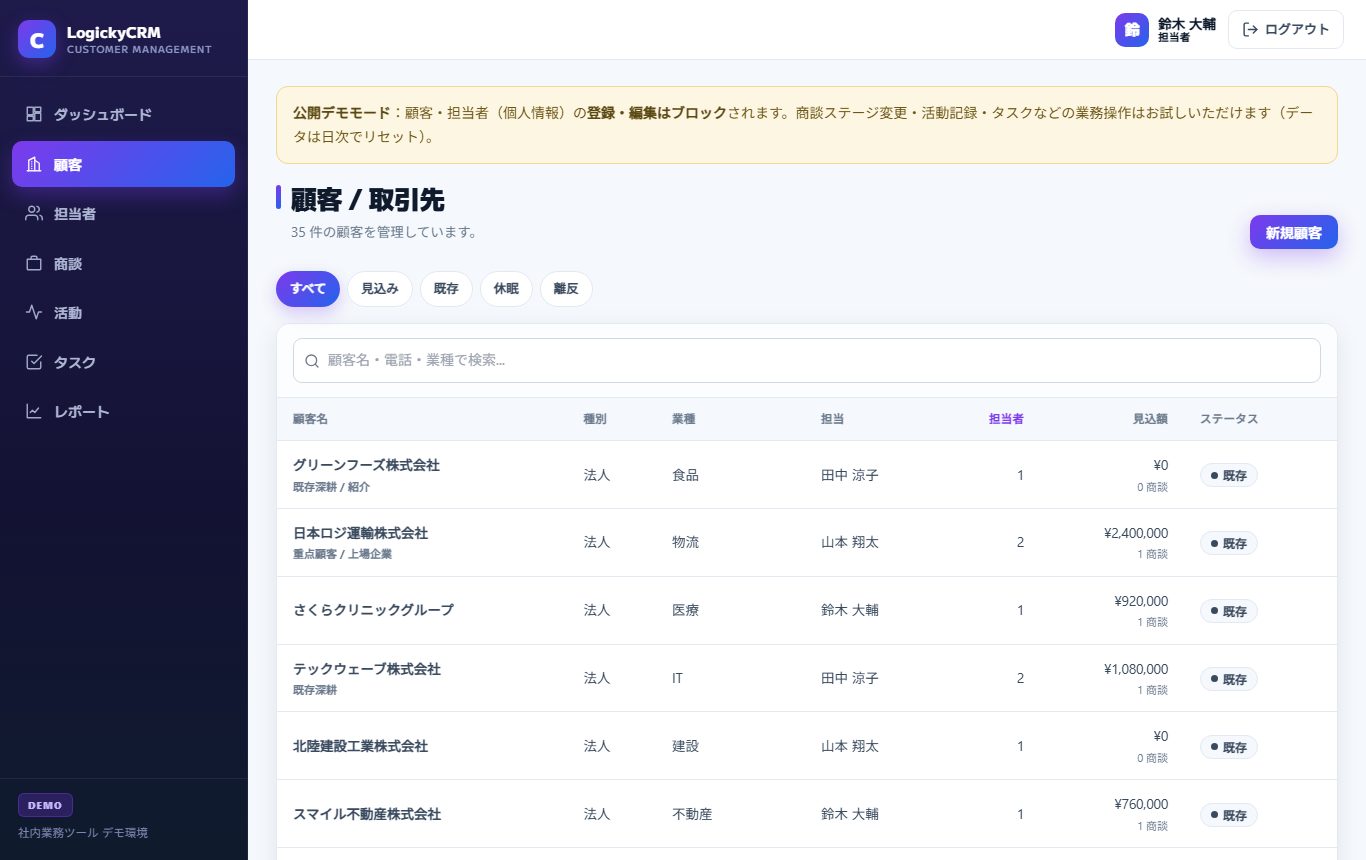The height and width of the screenshot is (860, 1366).
Task: Click the people icon beside 担当者
Action: pyautogui.click(x=34, y=213)
